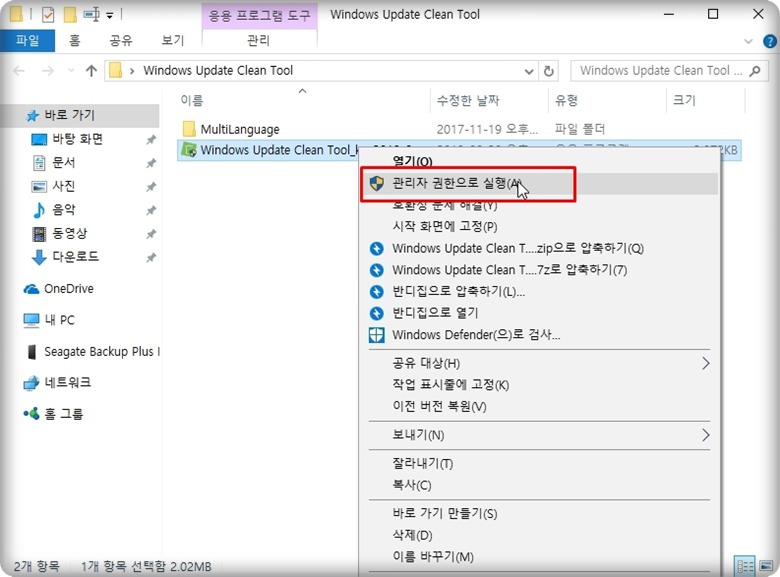Open 바탕 화면 in quick access
The height and width of the screenshot is (577, 780).
pyautogui.click(x=77, y=139)
